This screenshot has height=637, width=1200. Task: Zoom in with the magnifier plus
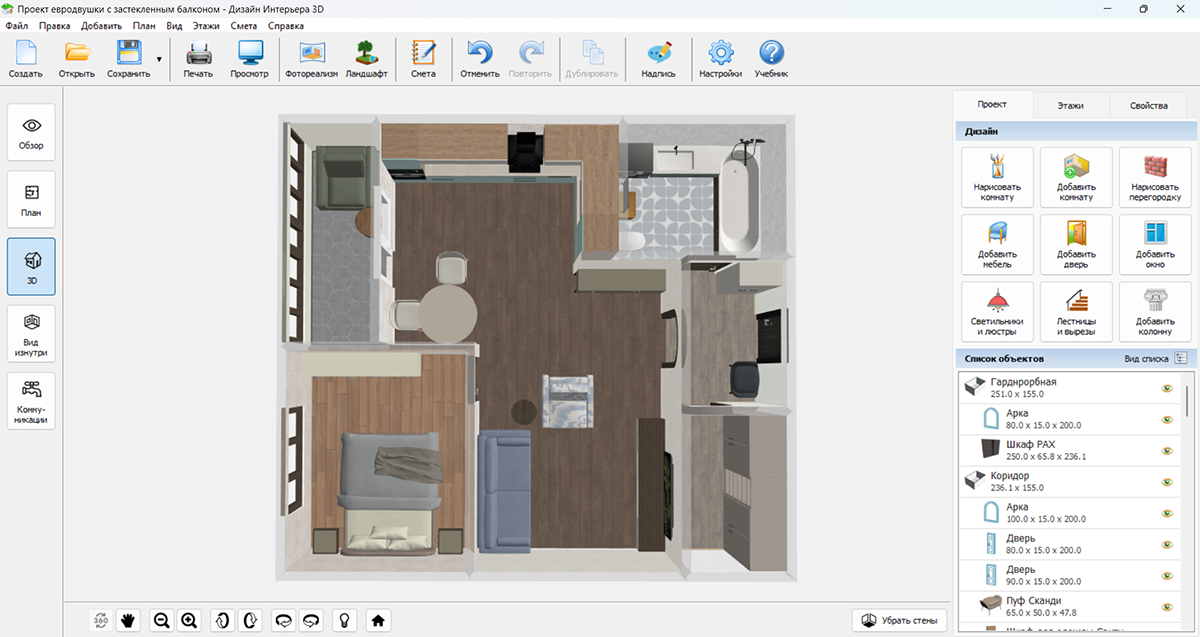tap(189, 620)
